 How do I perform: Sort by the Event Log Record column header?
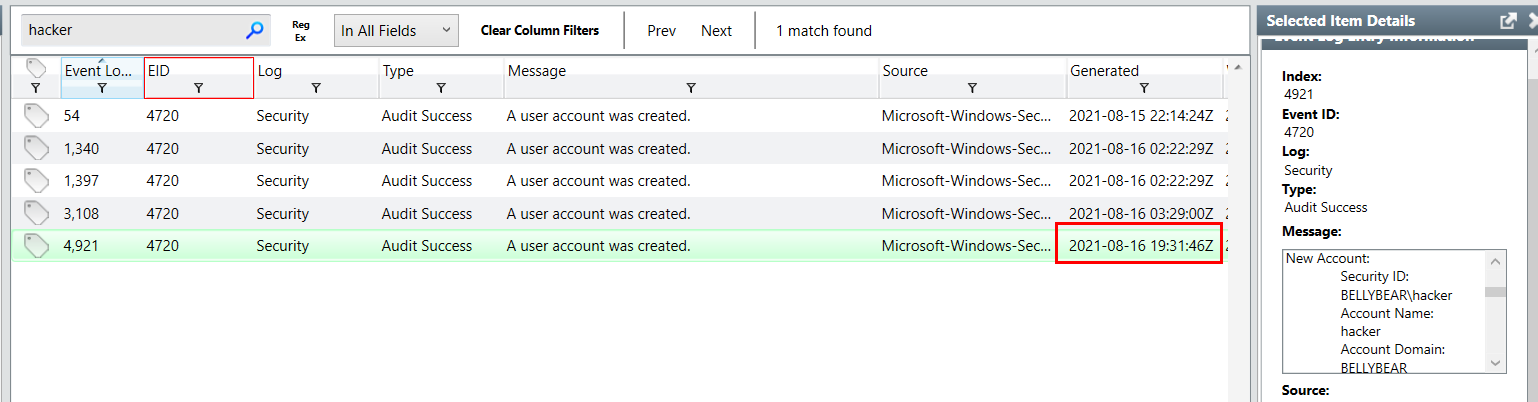pos(98,71)
